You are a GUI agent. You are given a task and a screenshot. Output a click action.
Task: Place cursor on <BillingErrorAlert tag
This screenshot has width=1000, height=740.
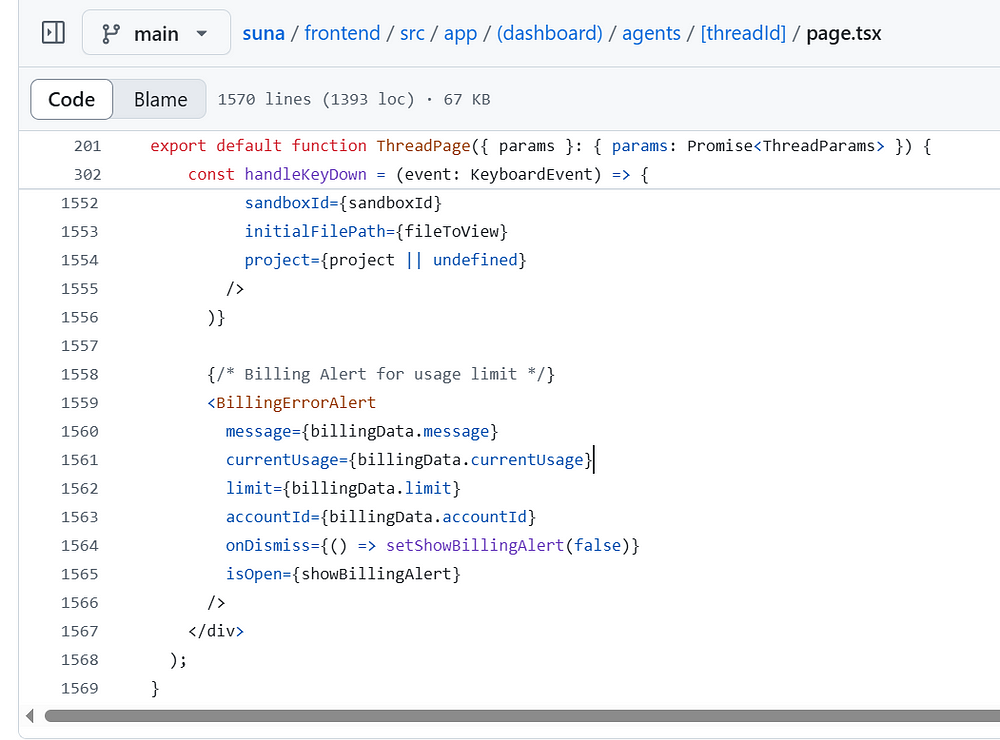tap(291, 403)
